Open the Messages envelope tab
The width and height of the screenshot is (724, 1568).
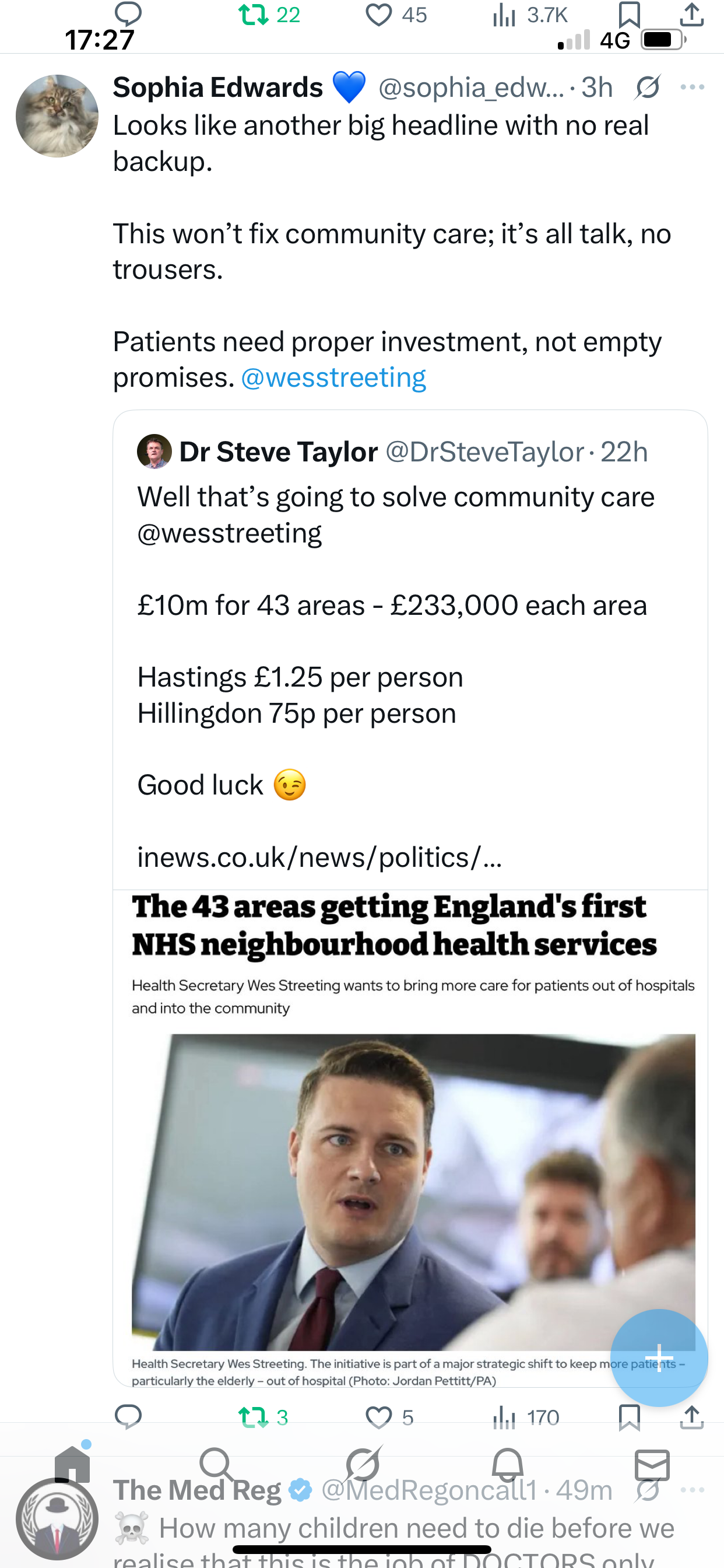[x=652, y=1465]
